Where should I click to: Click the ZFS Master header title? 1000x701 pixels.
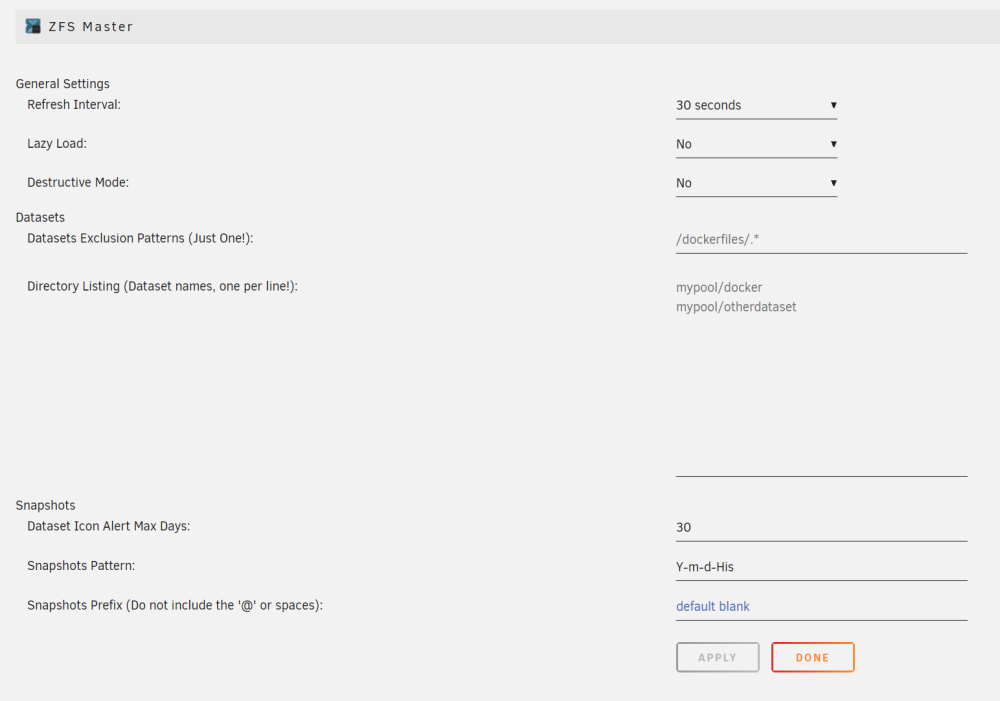point(91,27)
